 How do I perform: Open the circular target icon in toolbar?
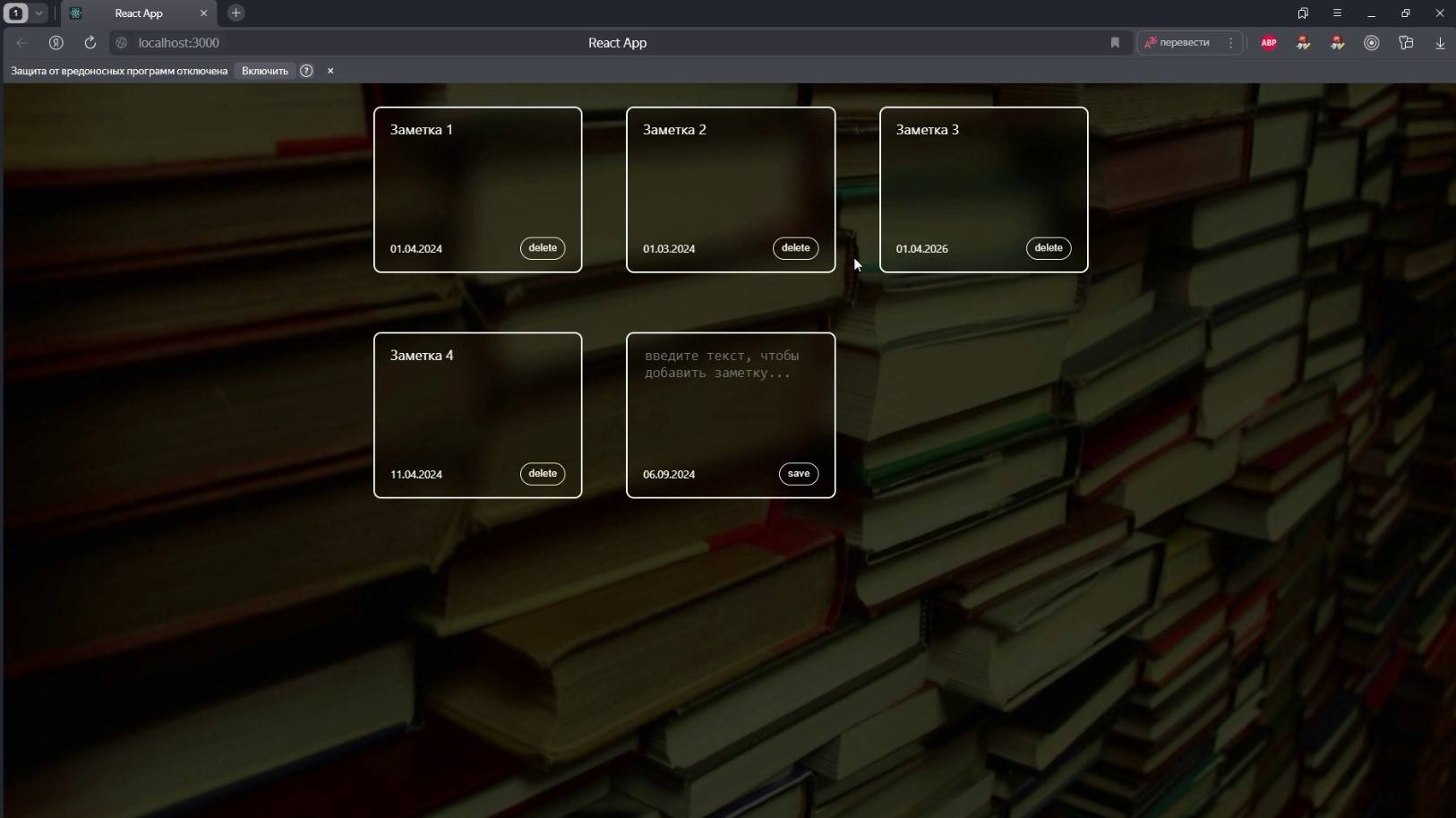pos(1372,43)
